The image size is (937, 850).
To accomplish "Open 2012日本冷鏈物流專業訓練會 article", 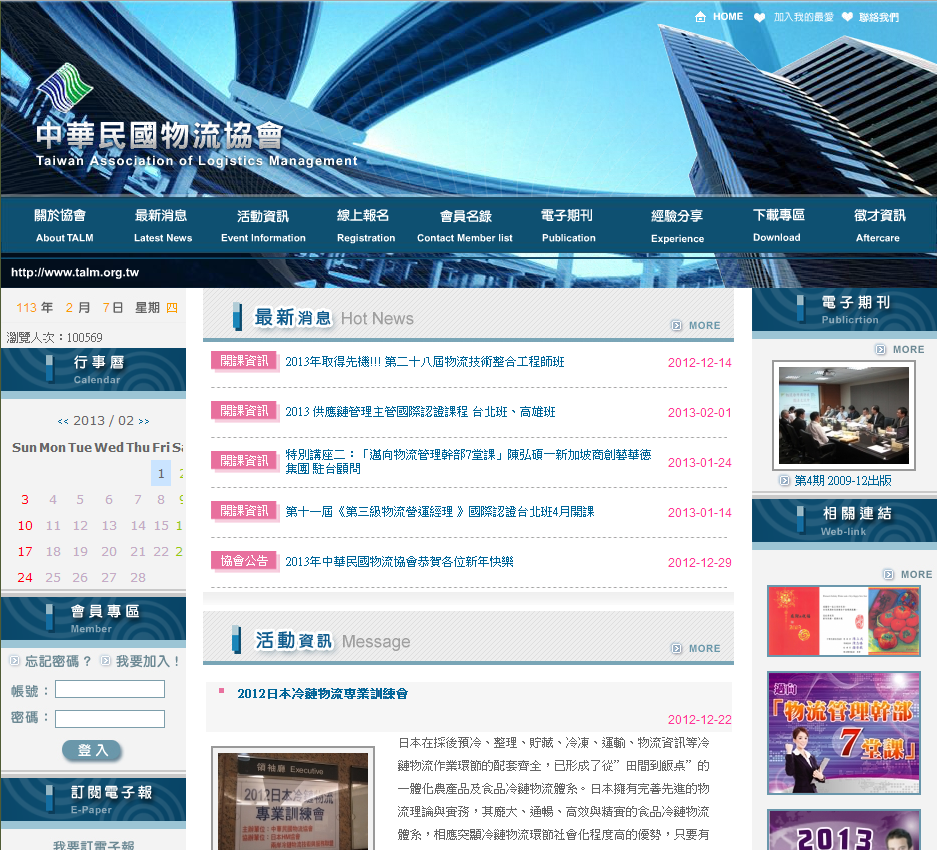I will [322, 693].
